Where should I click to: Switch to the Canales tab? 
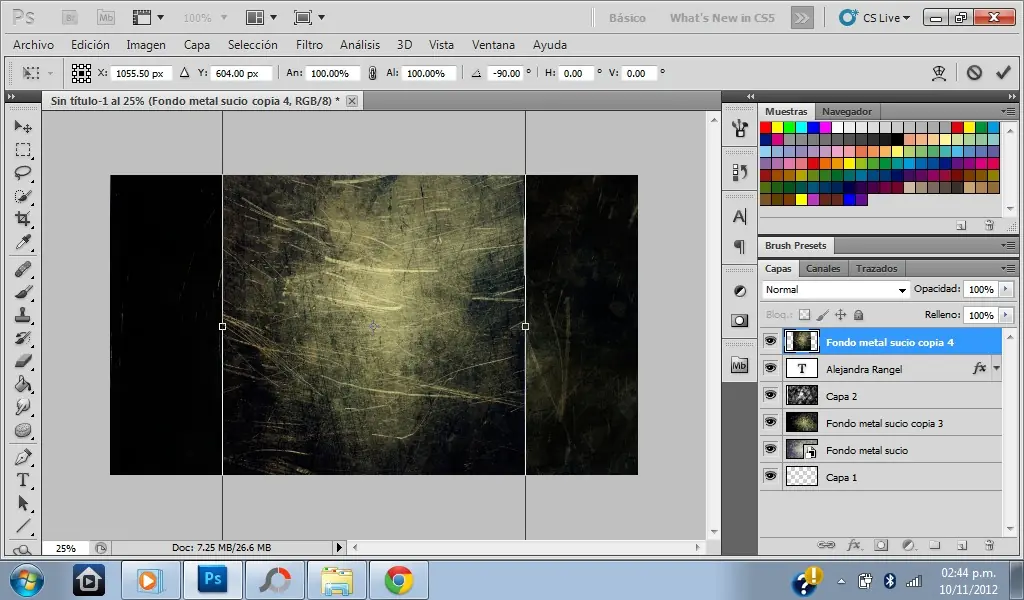click(823, 268)
